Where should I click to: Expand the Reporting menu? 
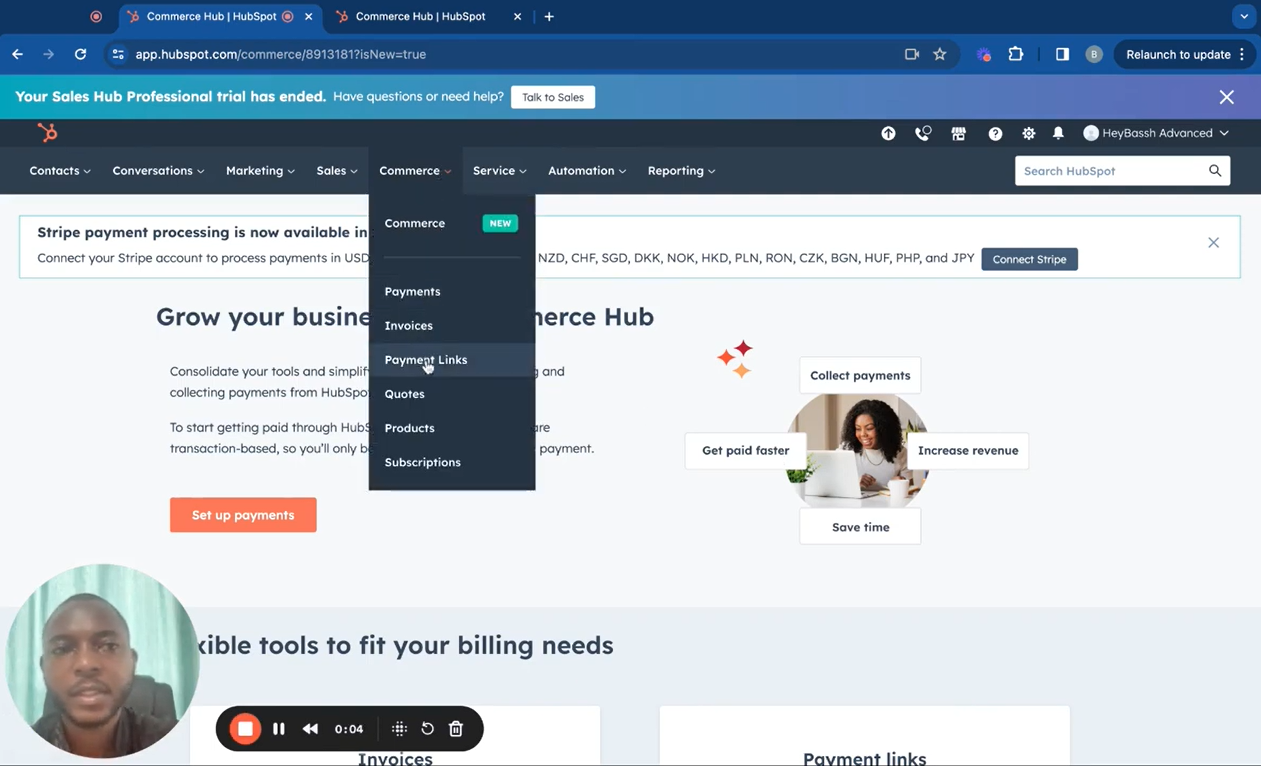point(681,171)
